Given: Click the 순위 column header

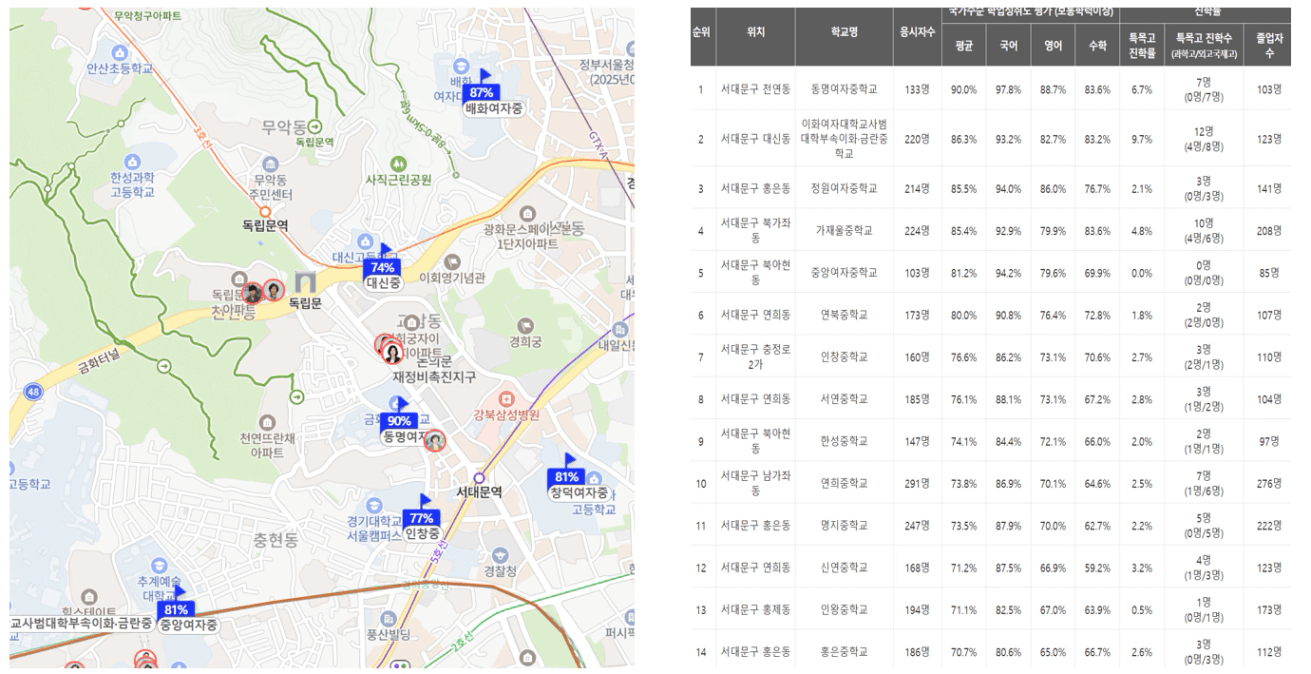Looking at the screenshot, I should 701,31.
